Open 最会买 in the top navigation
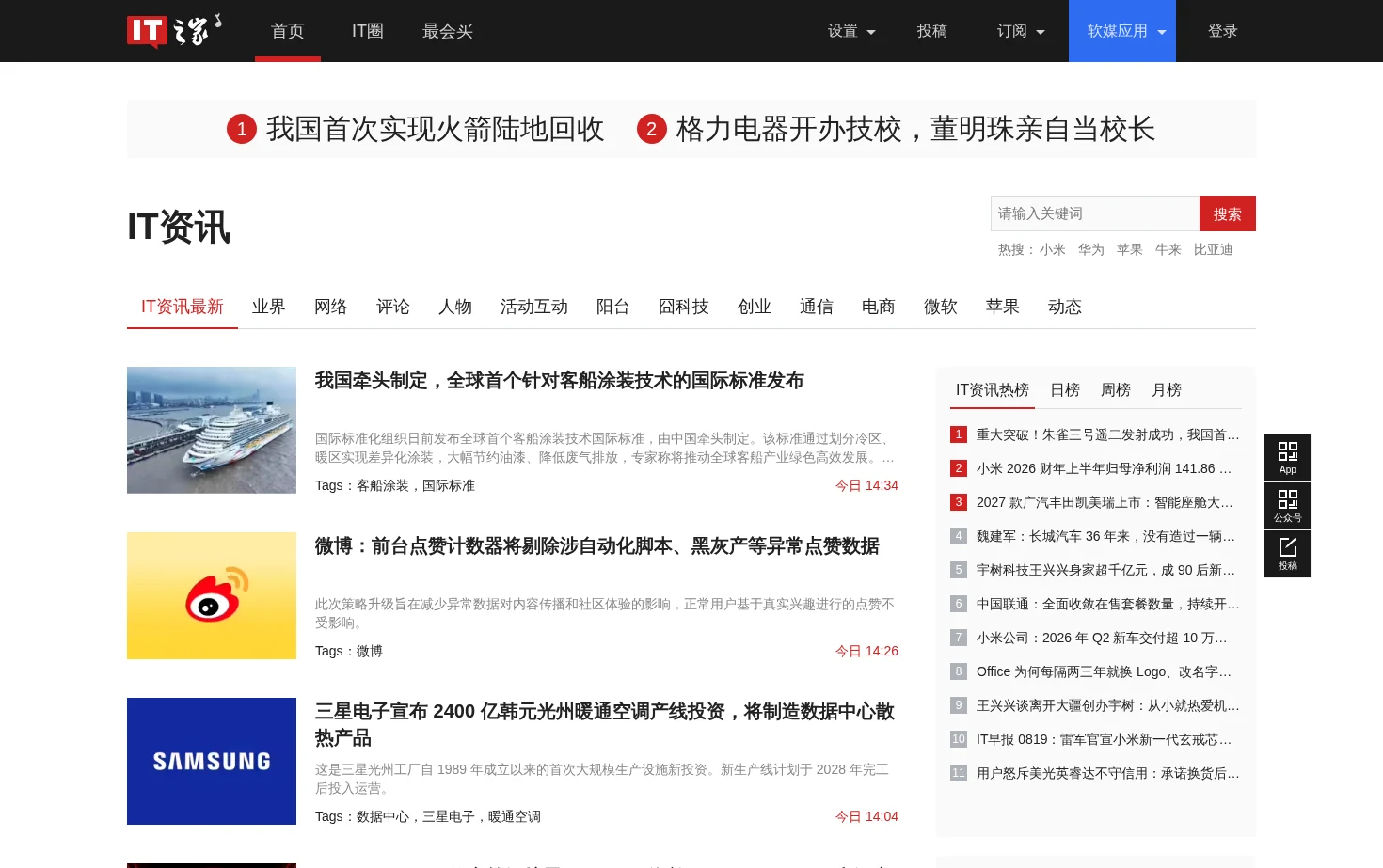 click(448, 31)
